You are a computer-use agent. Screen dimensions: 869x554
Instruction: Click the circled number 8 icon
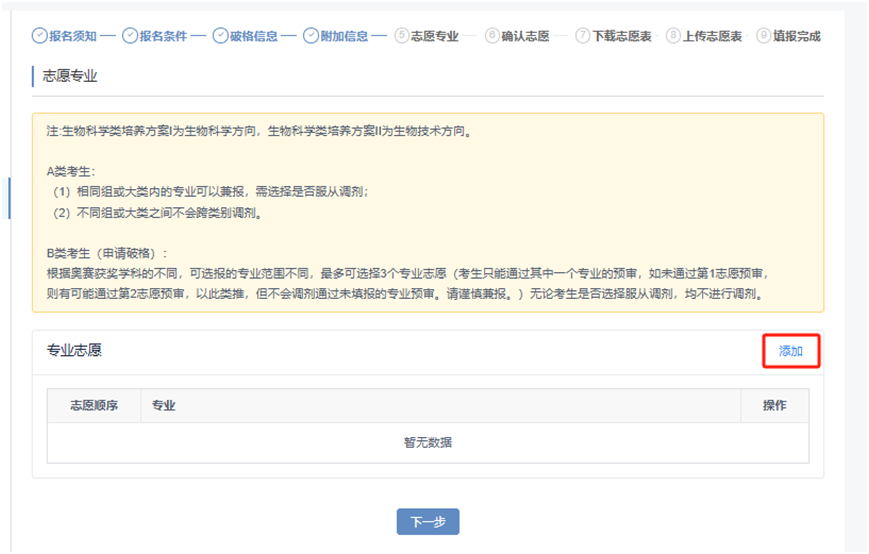pyautogui.click(x=673, y=35)
